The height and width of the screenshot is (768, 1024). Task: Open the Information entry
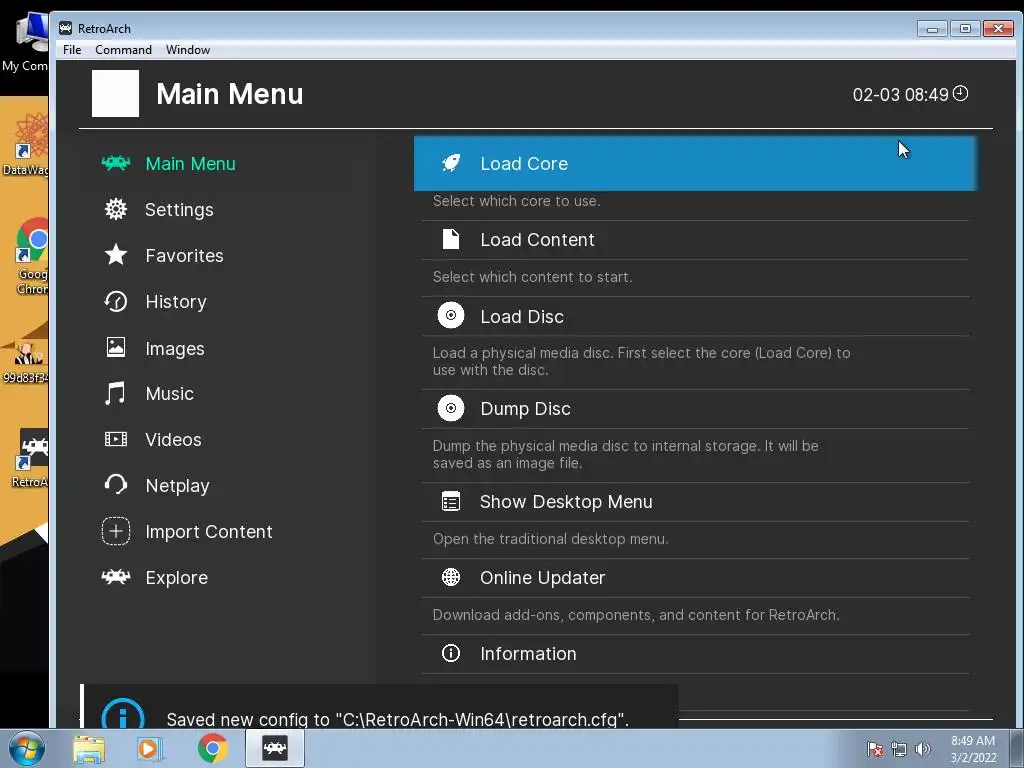695,654
